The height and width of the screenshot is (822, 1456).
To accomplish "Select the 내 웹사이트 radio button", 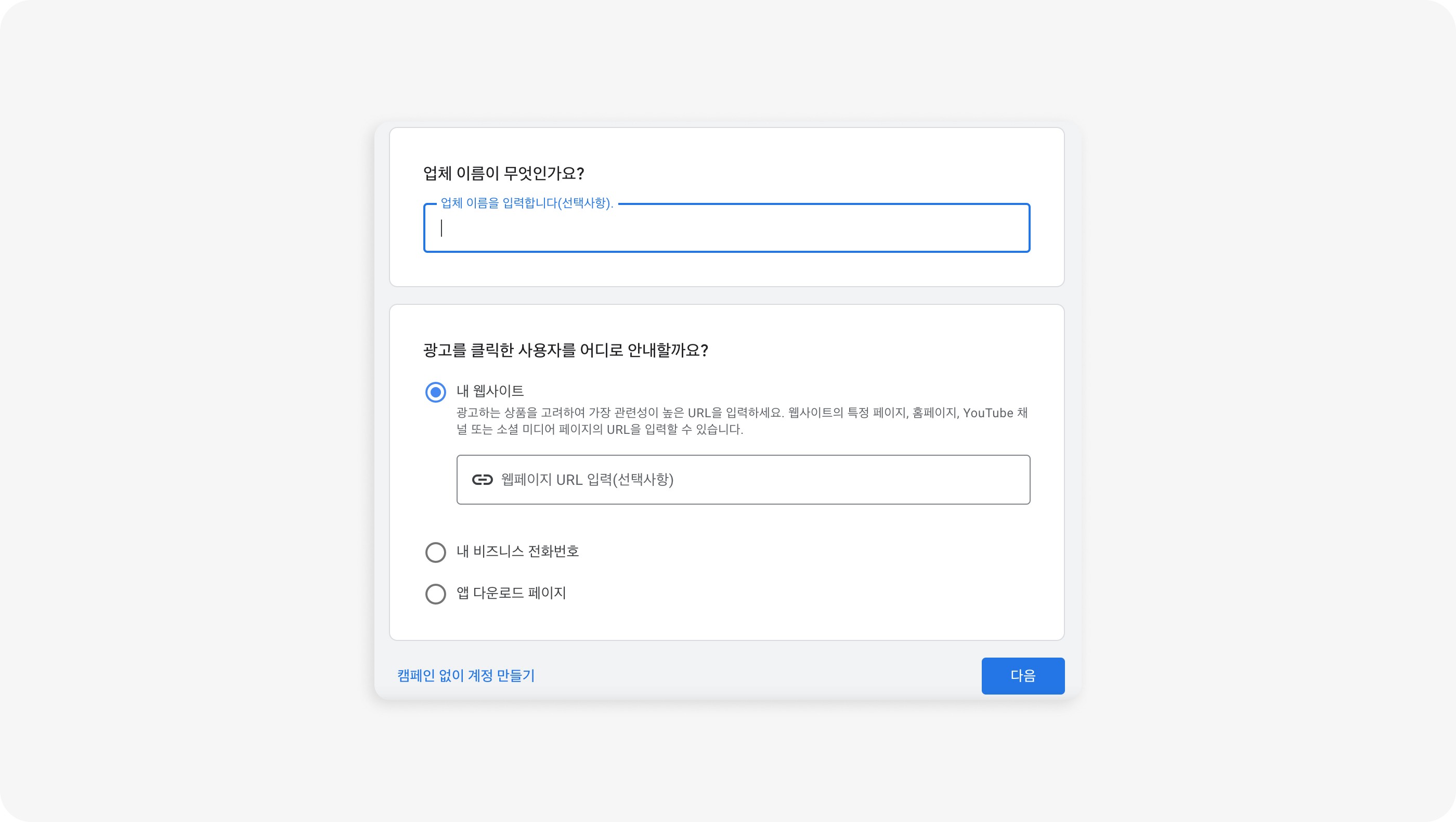I will point(435,392).
